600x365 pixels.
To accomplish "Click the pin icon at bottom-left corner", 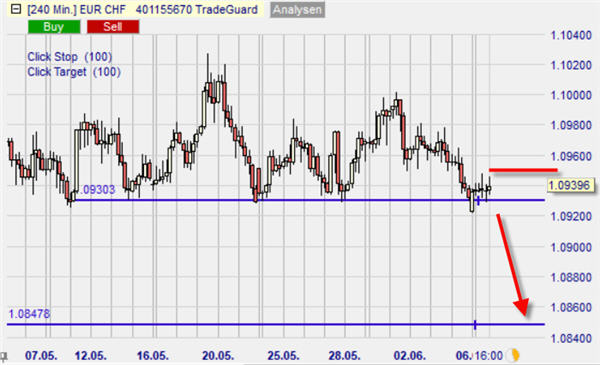I will pos(3,357).
